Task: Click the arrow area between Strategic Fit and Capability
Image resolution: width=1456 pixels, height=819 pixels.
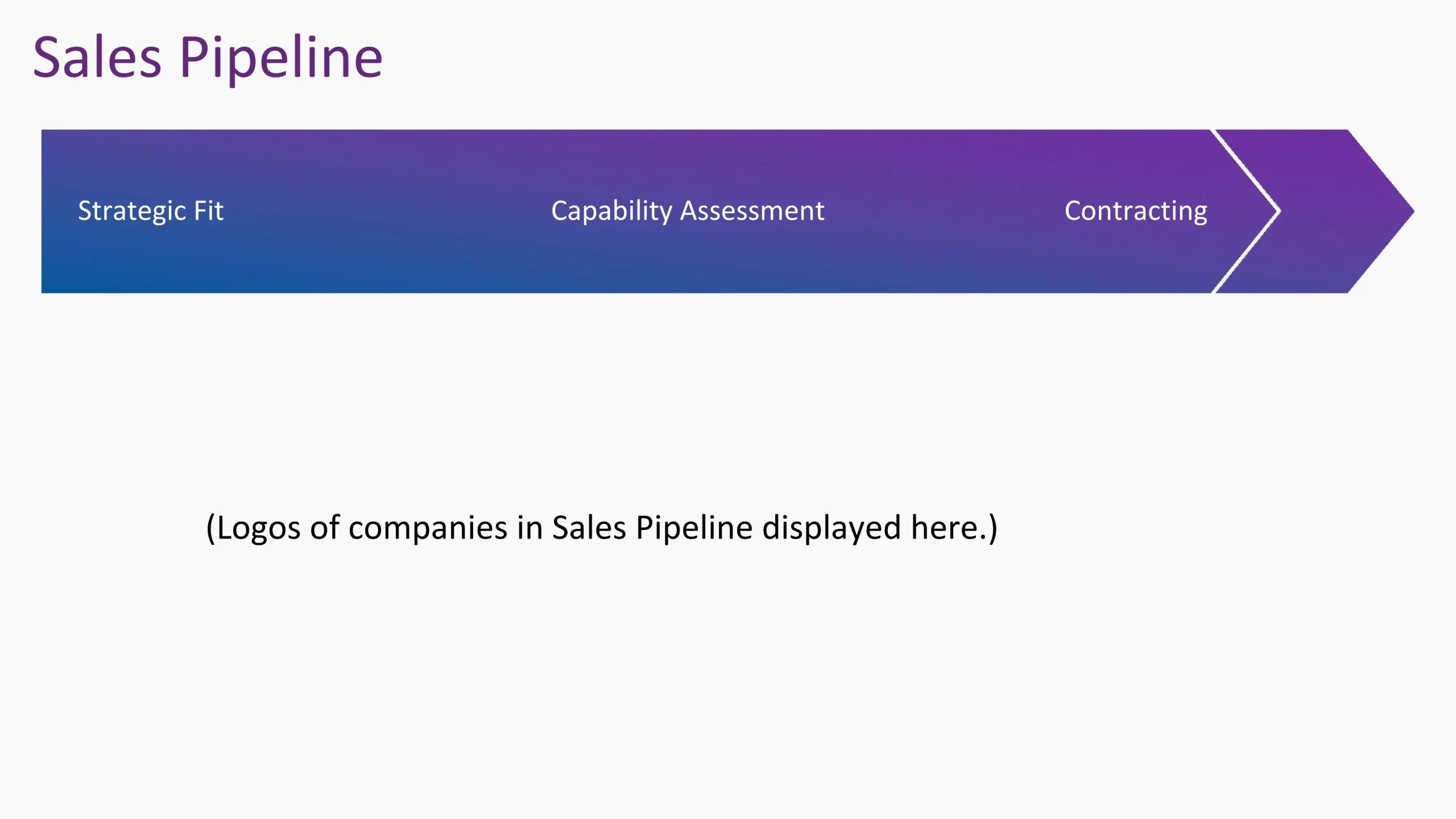Action: pos(387,211)
